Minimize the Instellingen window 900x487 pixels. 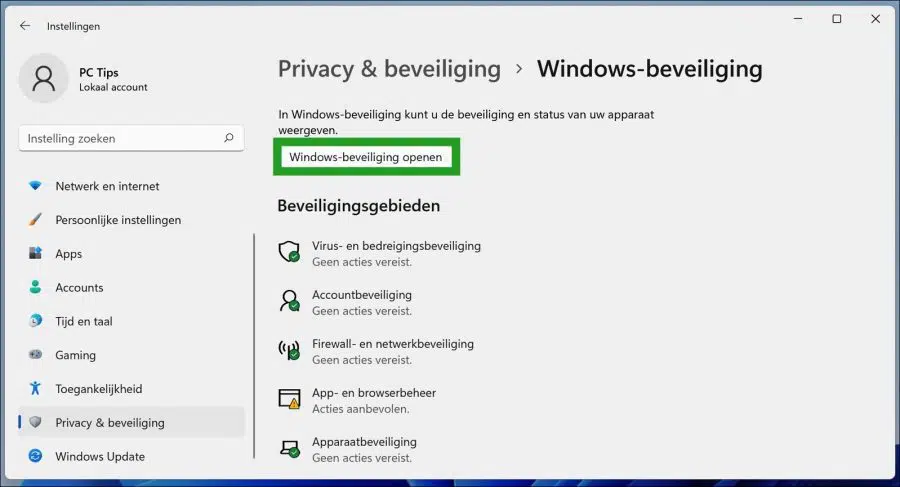tap(798, 19)
